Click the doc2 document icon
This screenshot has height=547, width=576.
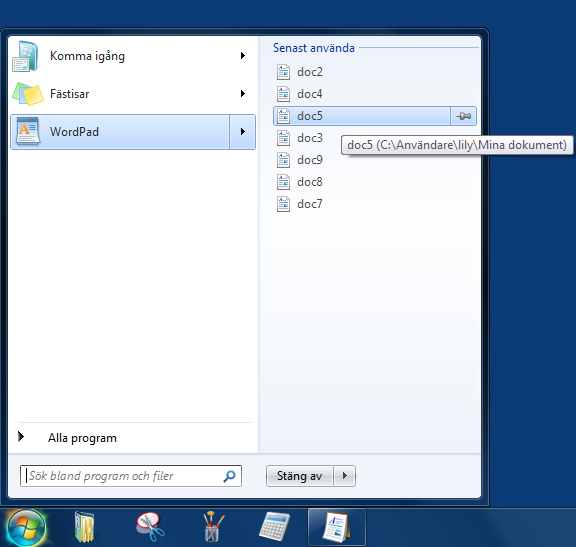click(283, 72)
